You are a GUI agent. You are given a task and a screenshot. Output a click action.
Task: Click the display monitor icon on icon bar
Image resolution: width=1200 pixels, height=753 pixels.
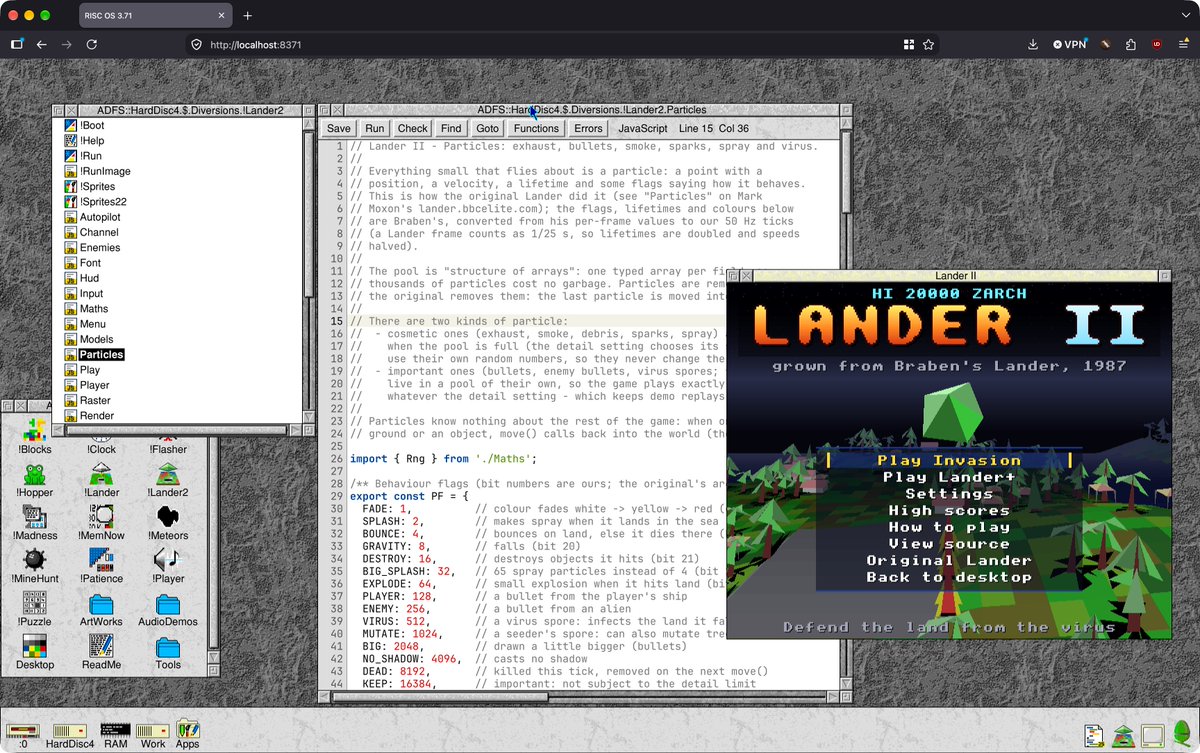[x=1153, y=735]
